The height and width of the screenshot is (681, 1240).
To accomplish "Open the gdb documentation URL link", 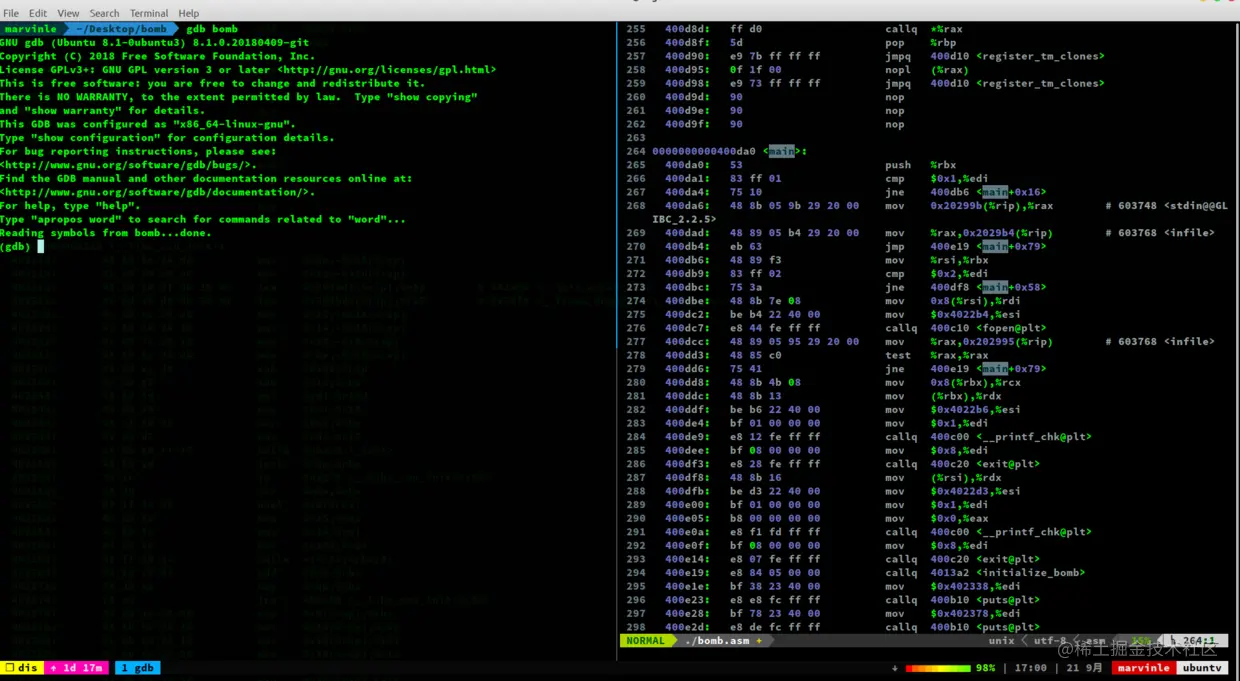I will pos(157,192).
